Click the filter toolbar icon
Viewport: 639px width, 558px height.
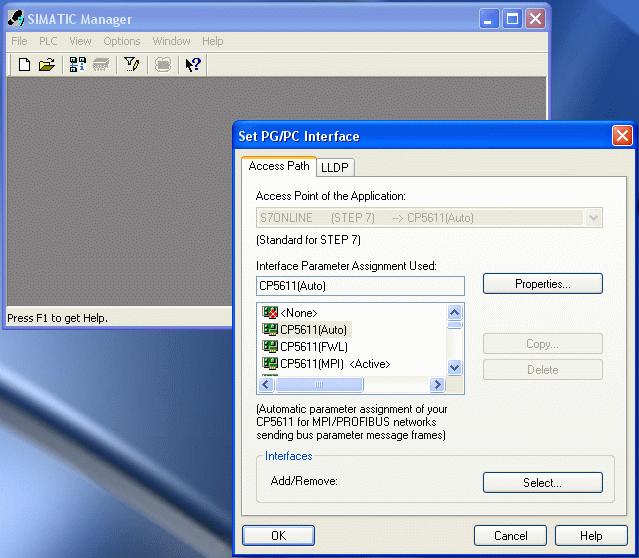pos(131,64)
